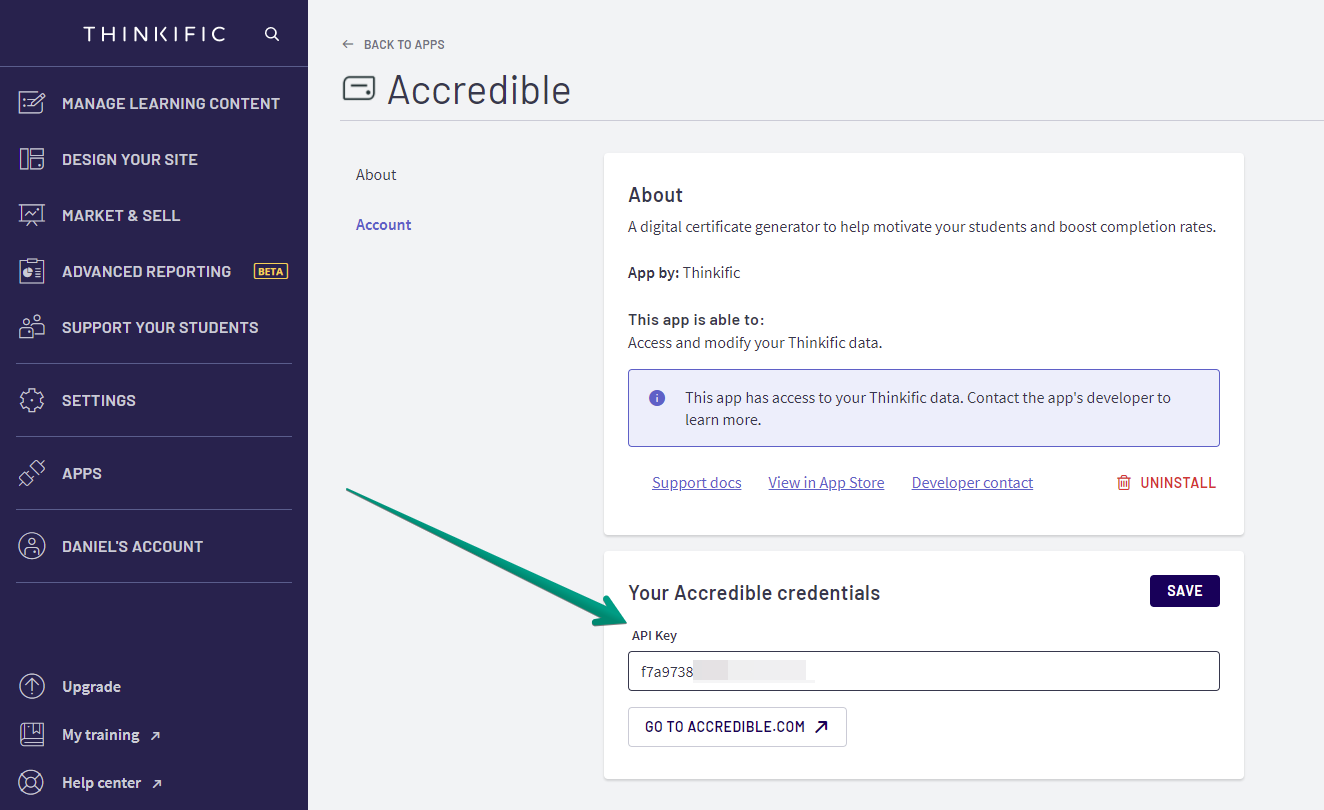Screen dimensions: 1324x810
Task: Click the My training book icon
Action: coord(32,735)
